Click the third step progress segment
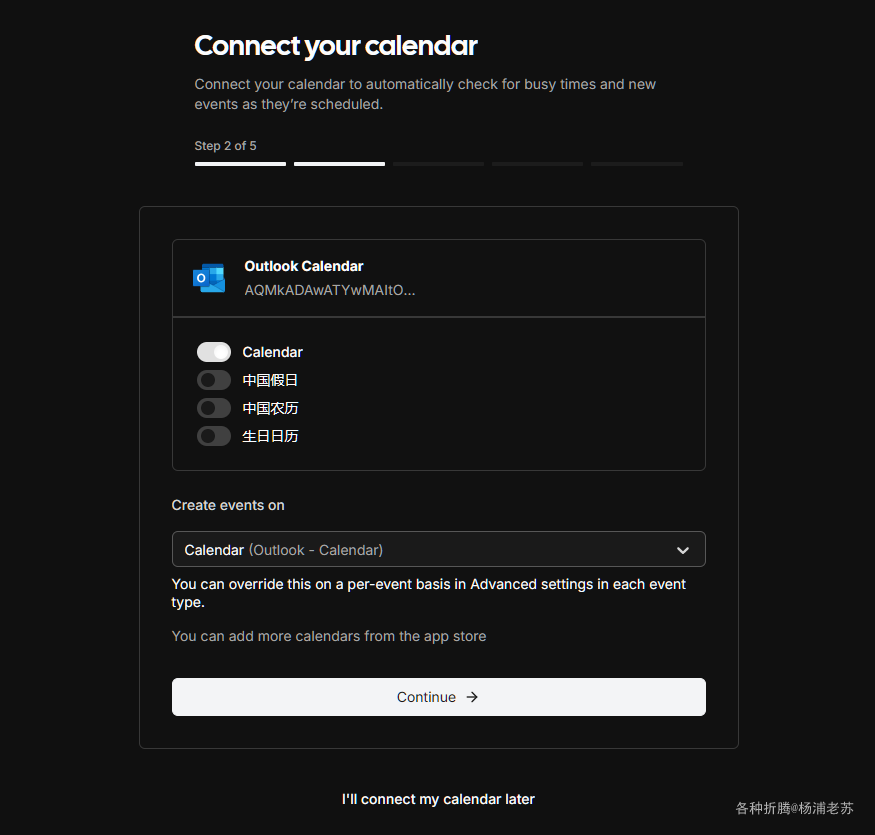This screenshot has width=875, height=835. coord(439,164)
